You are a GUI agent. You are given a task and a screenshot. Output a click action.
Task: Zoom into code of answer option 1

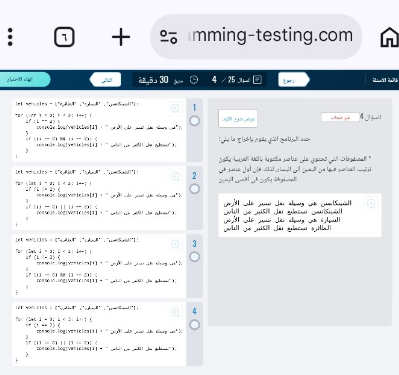click(175, 108)
